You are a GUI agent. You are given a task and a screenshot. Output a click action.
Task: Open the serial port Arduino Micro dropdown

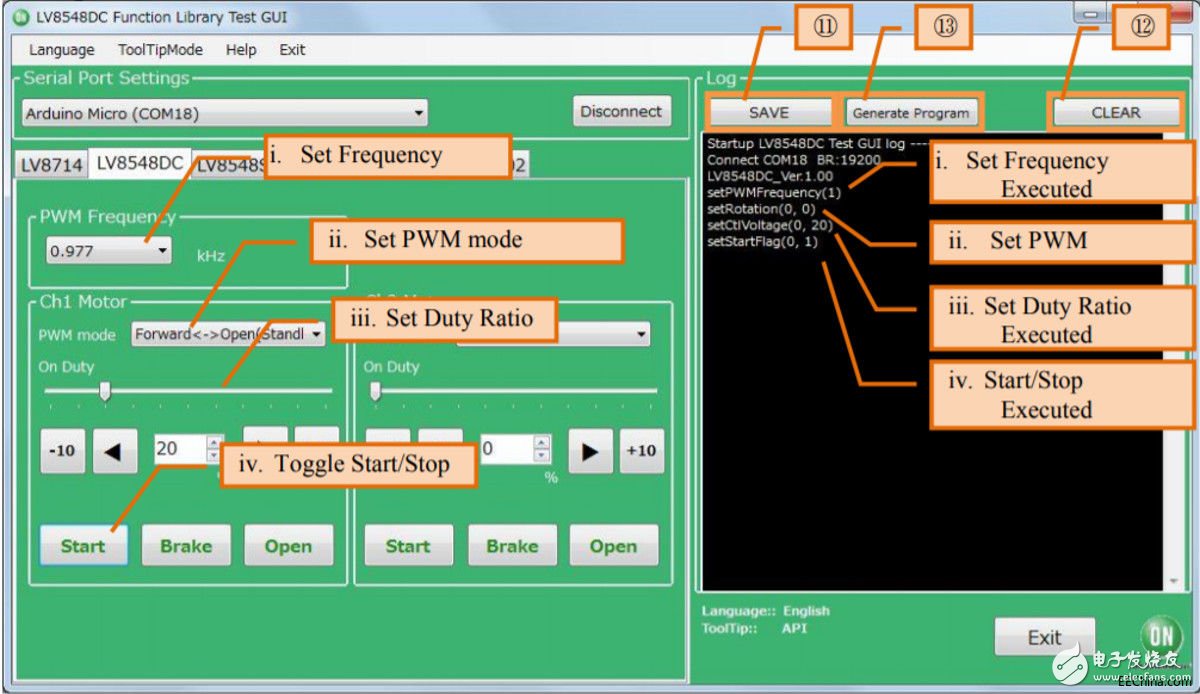(225, 114)
